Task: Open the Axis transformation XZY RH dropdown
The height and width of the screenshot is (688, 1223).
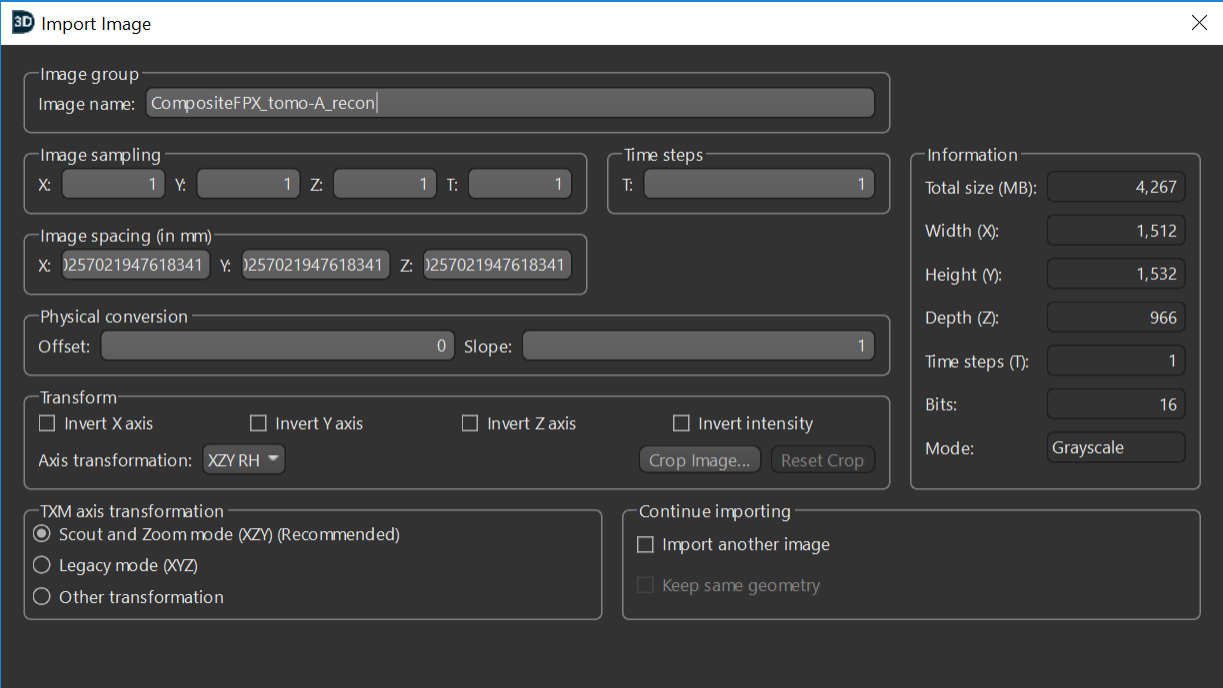Action: pos(244,460)
